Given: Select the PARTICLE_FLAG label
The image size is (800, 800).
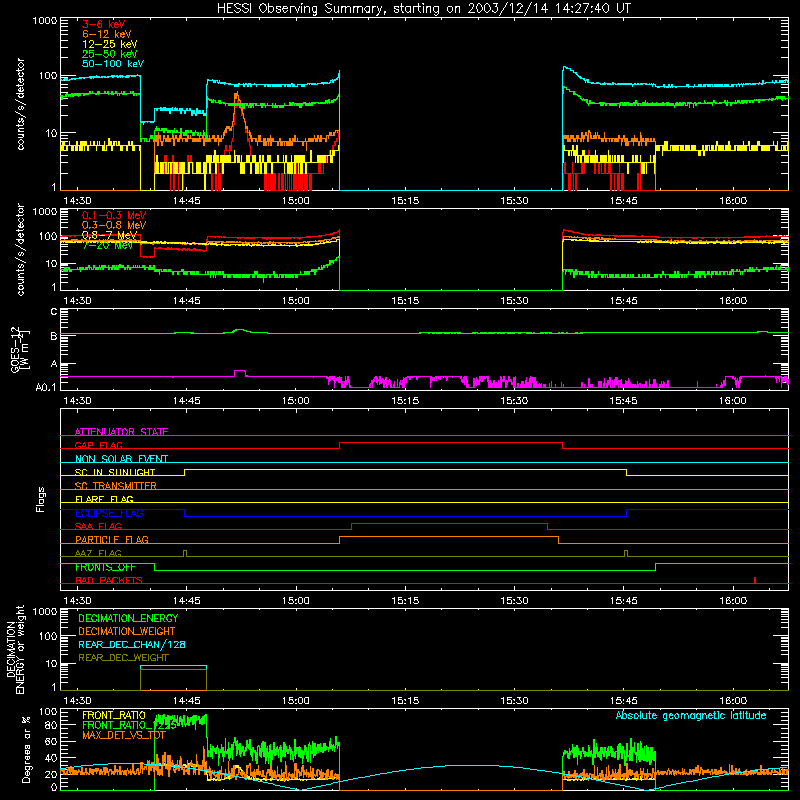Looking at the screenshot, I should [x=111, y=539].
